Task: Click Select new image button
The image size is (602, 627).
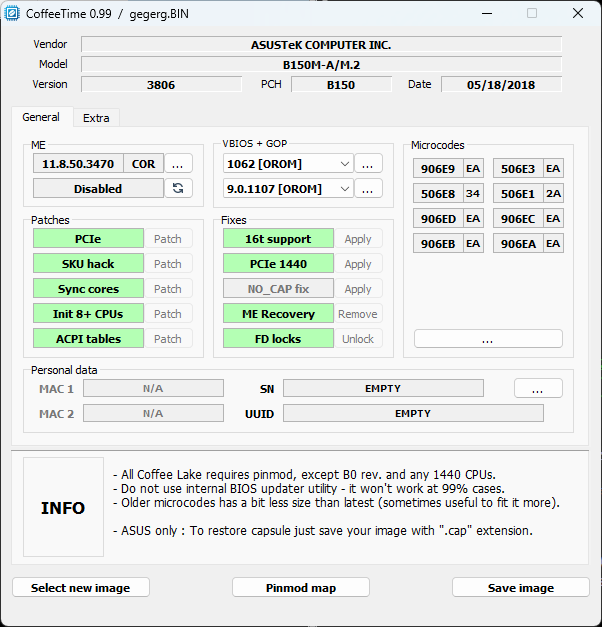Action: coord(81,587)
